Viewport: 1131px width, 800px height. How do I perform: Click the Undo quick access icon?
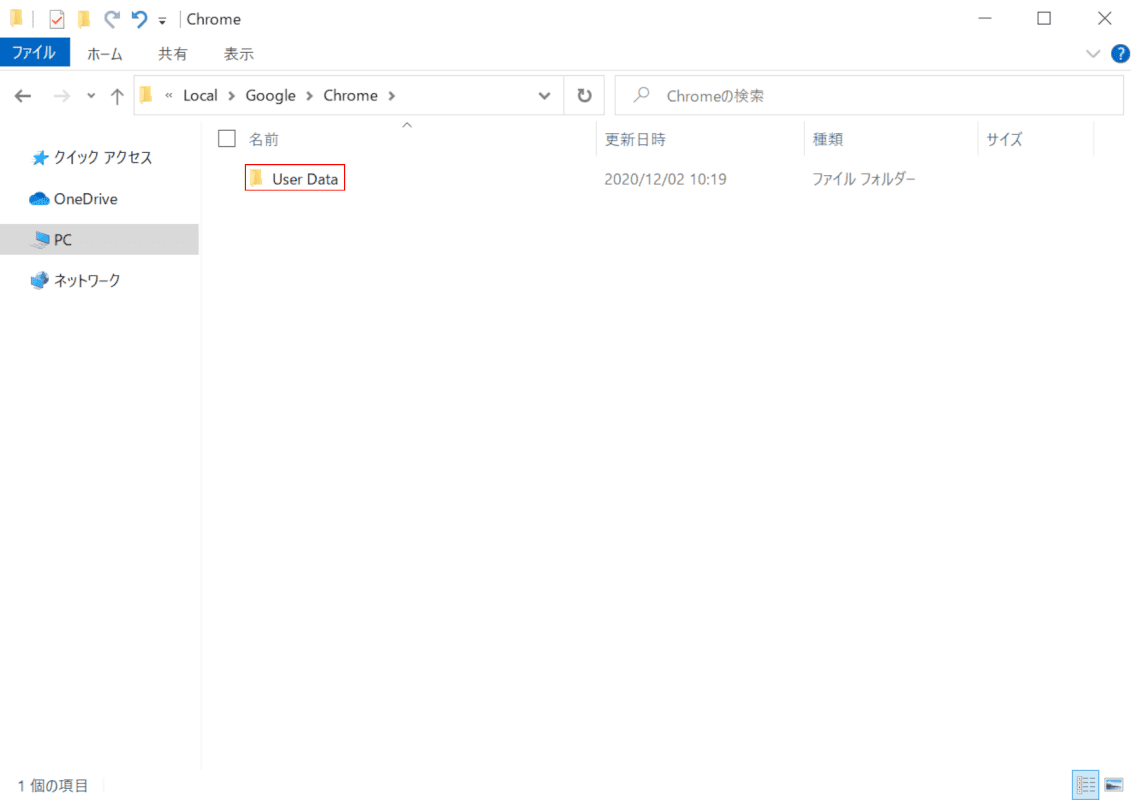coord(138,19)
